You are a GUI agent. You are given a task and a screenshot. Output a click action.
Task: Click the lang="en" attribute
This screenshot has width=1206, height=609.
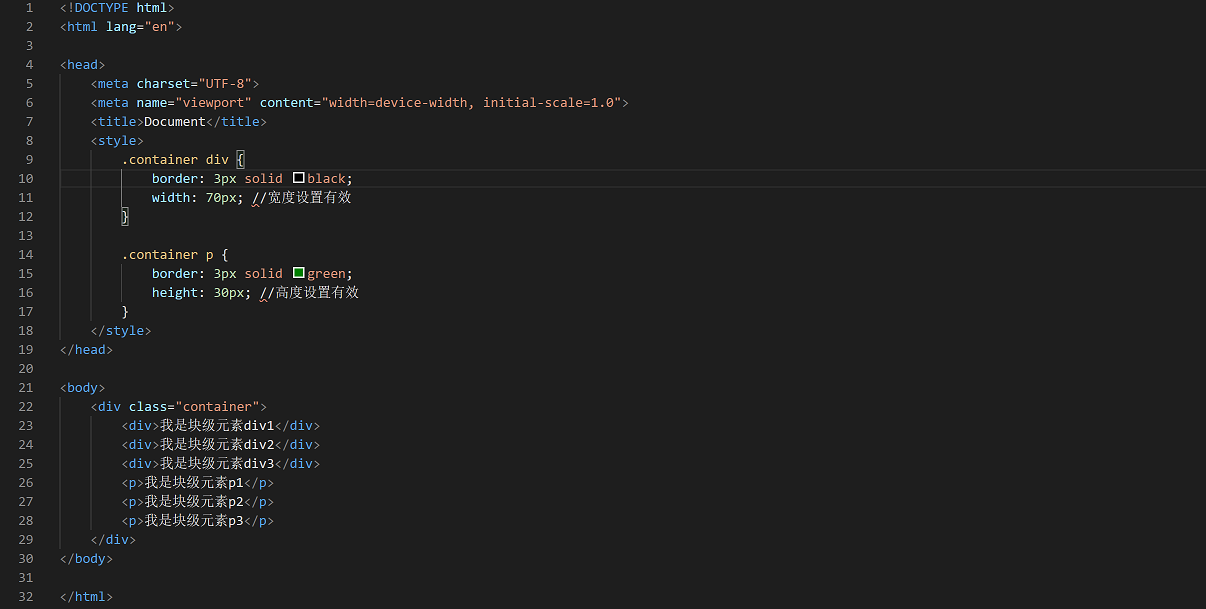(x=140, y=27)
